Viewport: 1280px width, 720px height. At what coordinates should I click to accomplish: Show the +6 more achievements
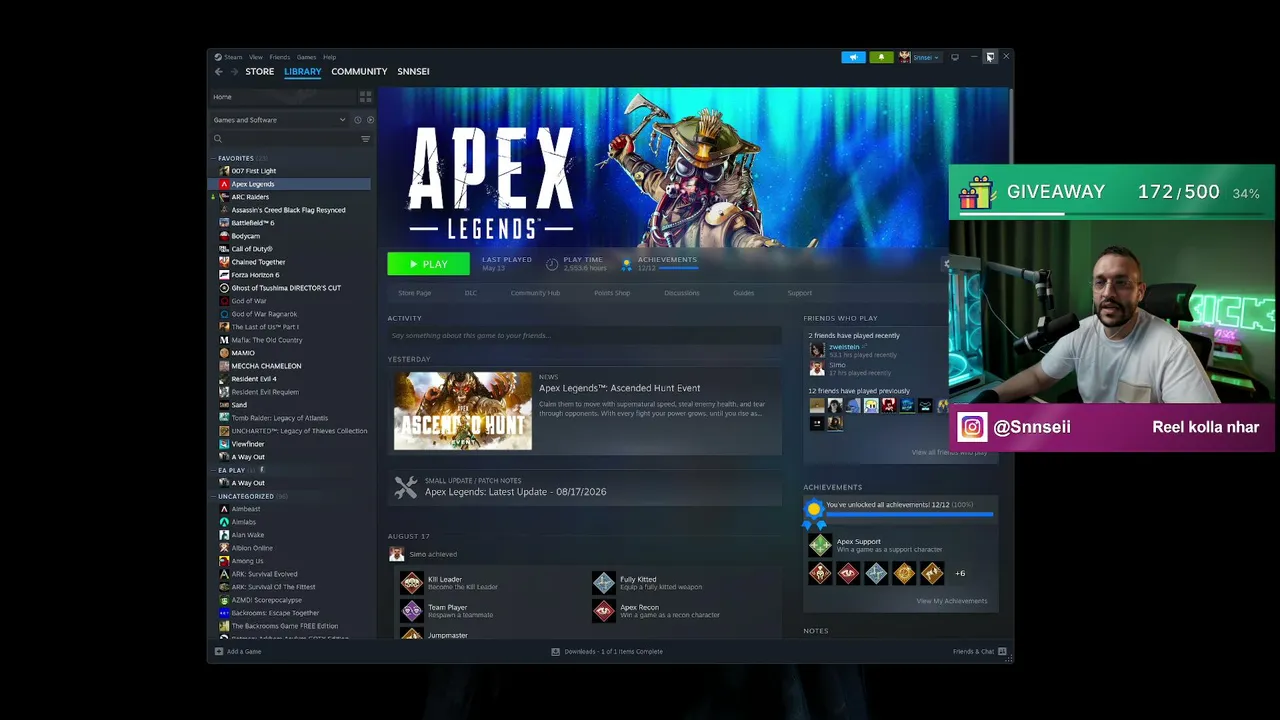click(960, 574)
